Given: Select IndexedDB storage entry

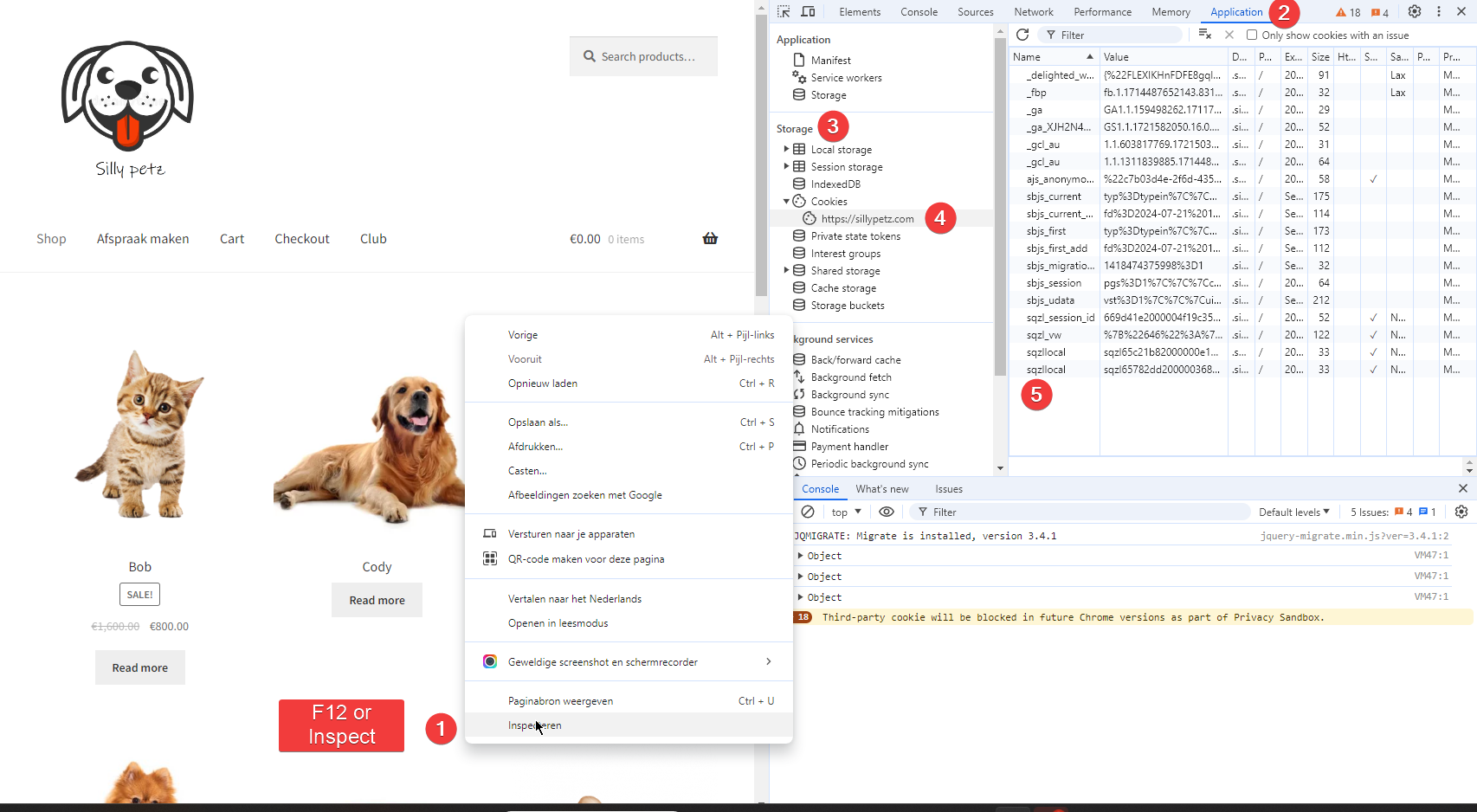Looking at the screenshot, I should pyautogui.click(x=835, y=184).
